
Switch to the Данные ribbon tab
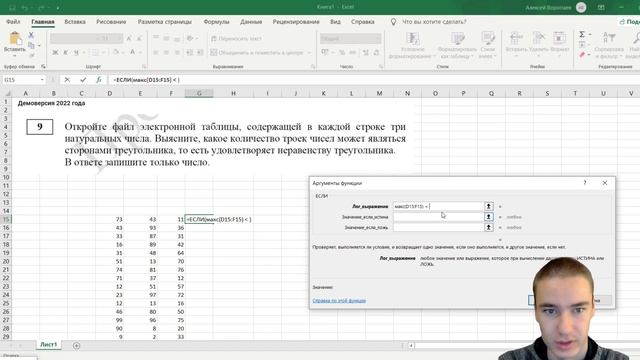pos(251,22)
